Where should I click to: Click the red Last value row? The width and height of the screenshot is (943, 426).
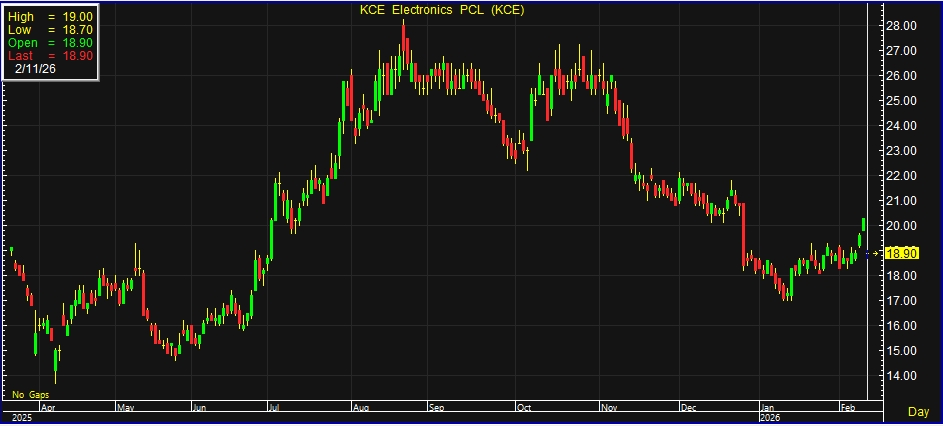point(51,56)
